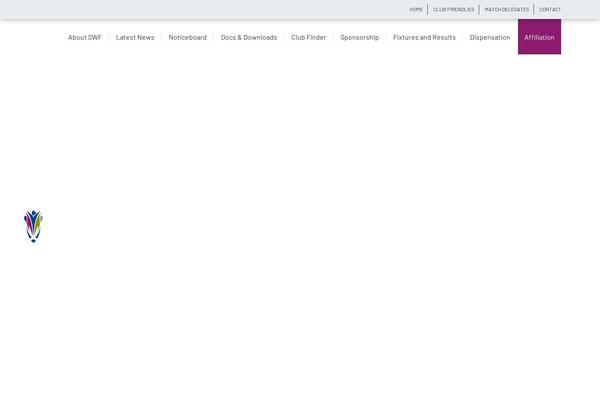Open the About SWF menu

pos(85,37)
